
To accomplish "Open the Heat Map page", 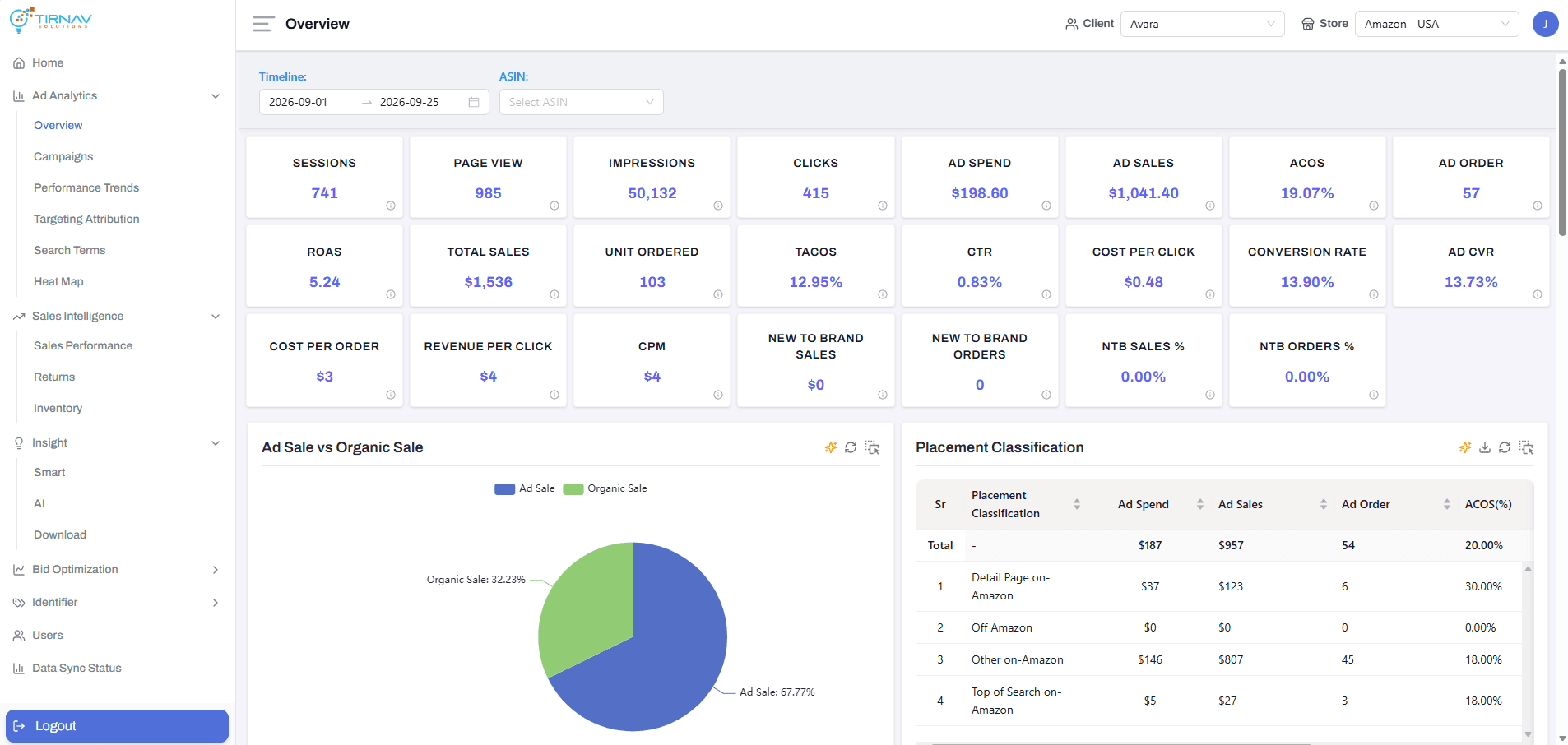I will pos(58,282).
